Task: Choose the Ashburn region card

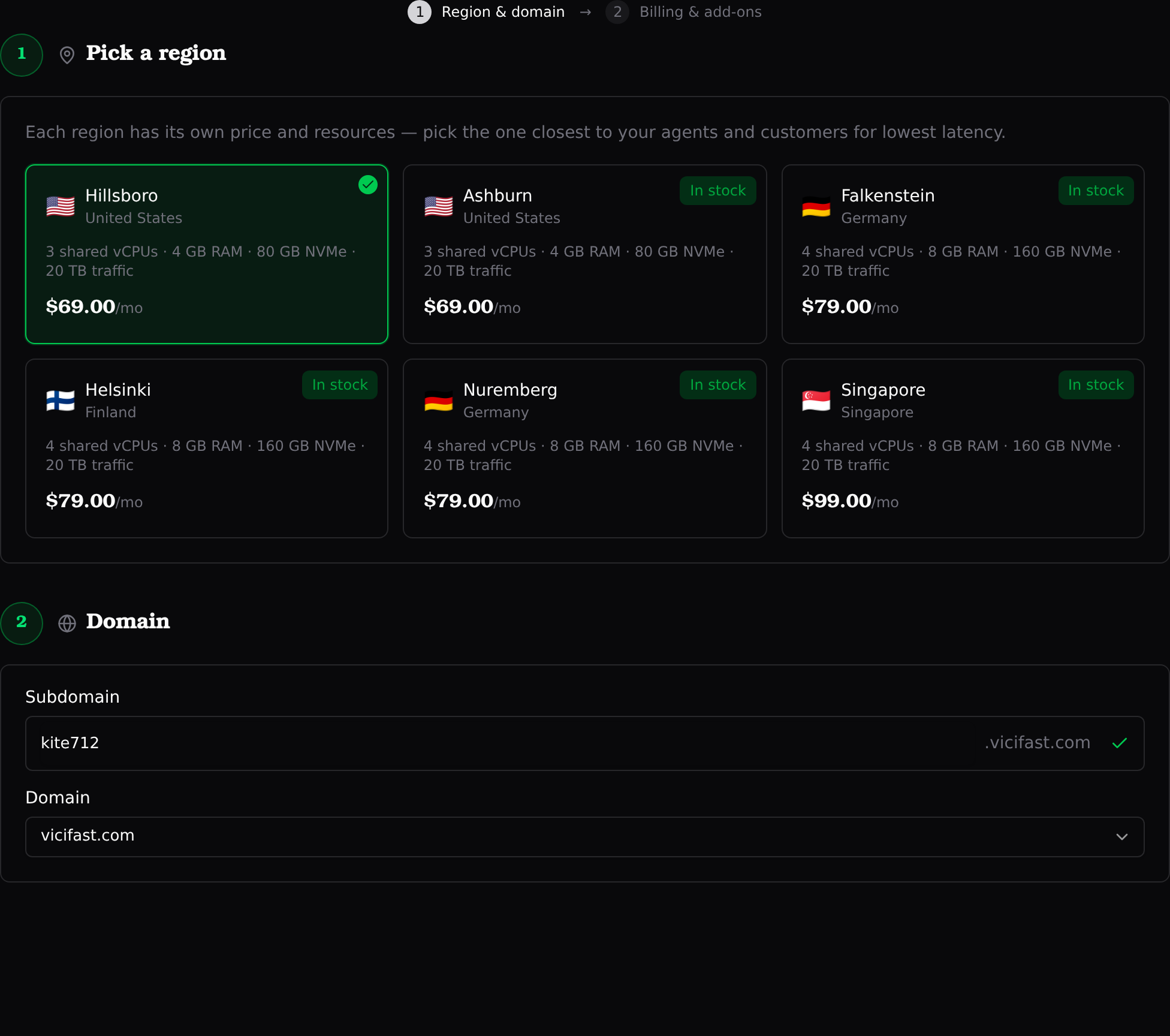Action: pos(585,254)
